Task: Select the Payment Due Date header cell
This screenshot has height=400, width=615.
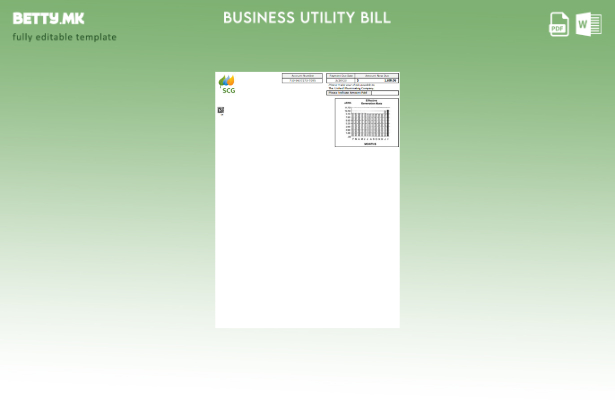Action: (x=341, y=75)
